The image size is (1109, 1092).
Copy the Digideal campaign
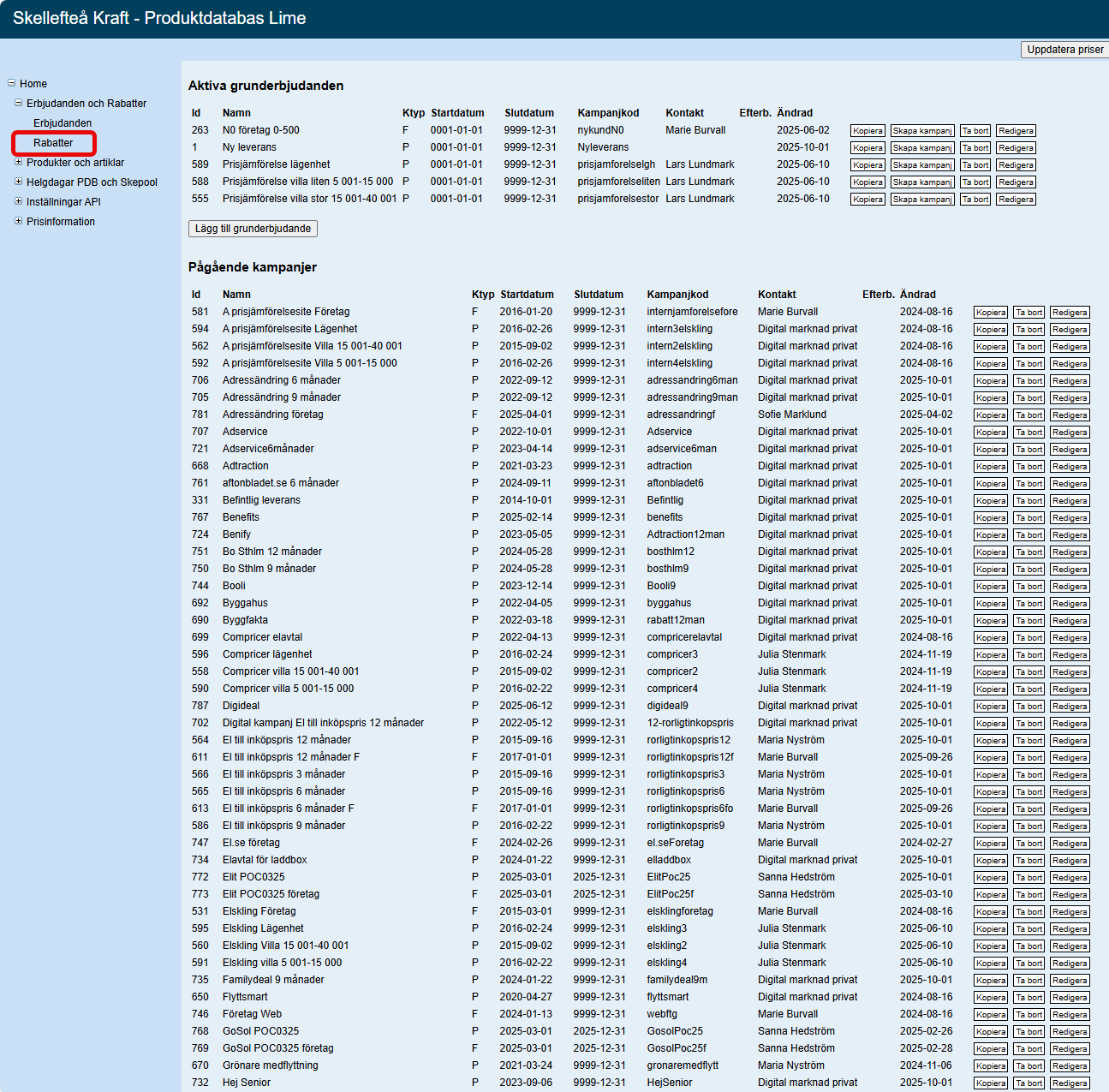point(990,707)
